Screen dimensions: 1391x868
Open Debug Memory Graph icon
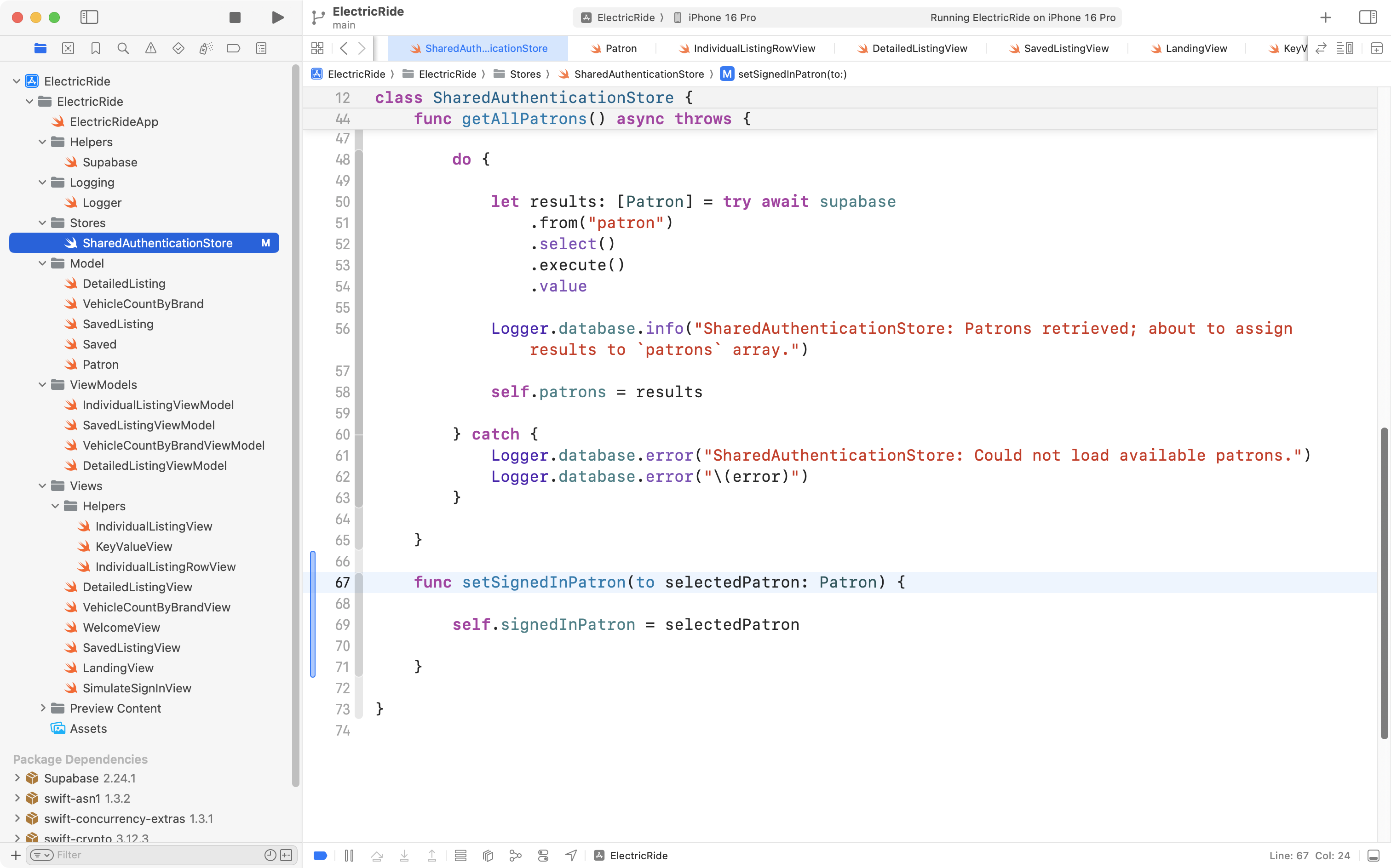coord(515,856)
